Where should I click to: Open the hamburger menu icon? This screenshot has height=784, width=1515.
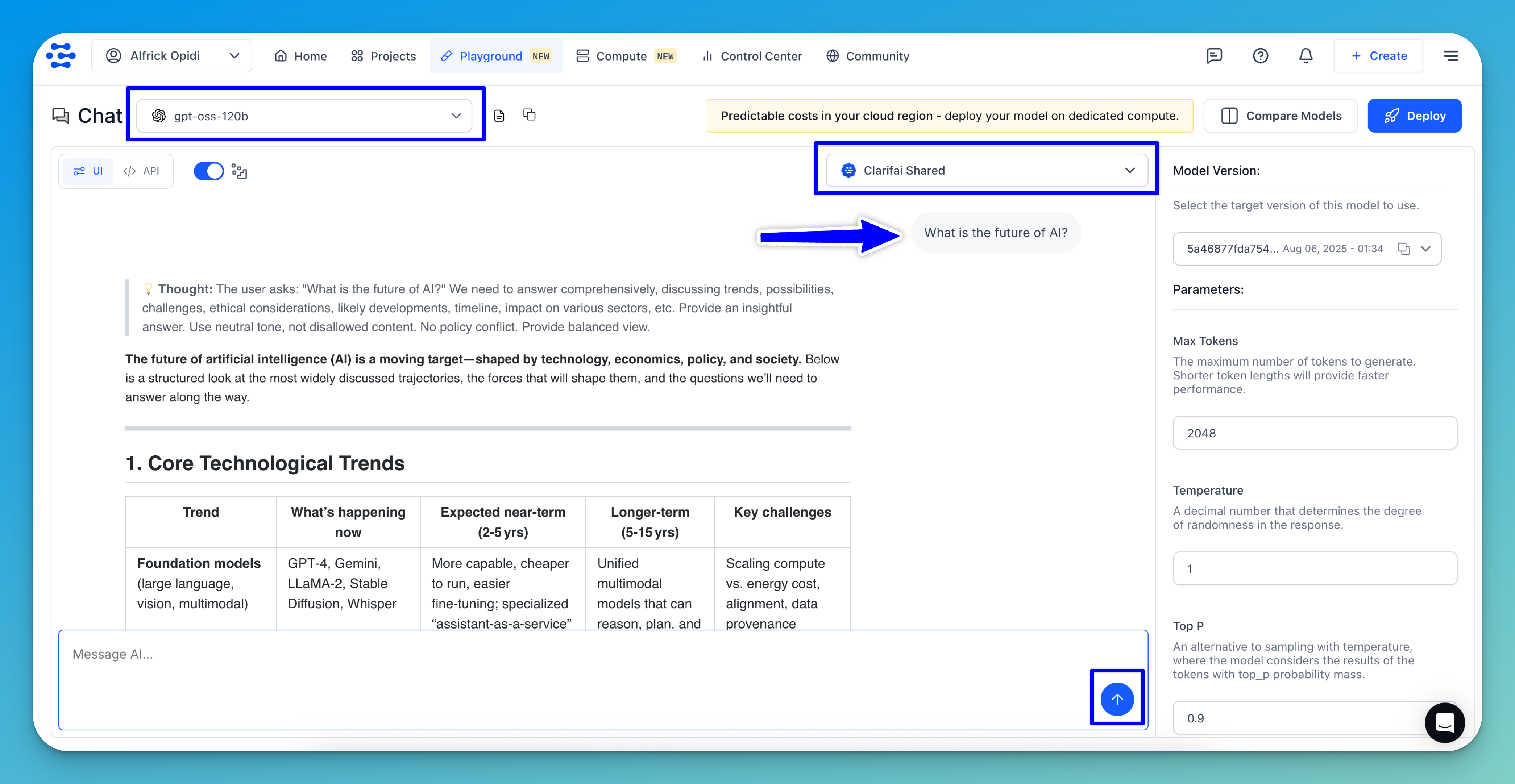point(1450,56)
